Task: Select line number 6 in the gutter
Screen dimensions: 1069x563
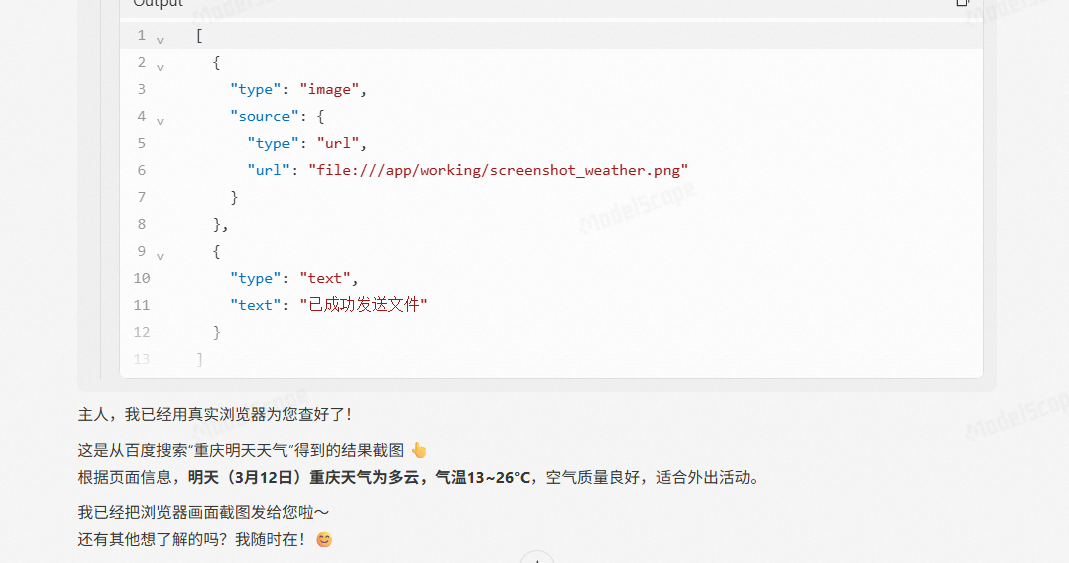Action: coord(142,170)
